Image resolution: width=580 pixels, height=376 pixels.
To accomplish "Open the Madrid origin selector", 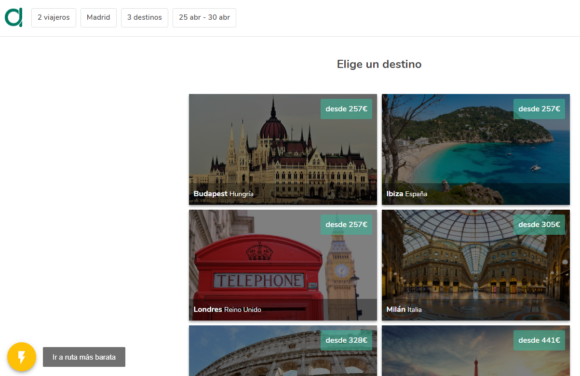I will coord(98,17).
